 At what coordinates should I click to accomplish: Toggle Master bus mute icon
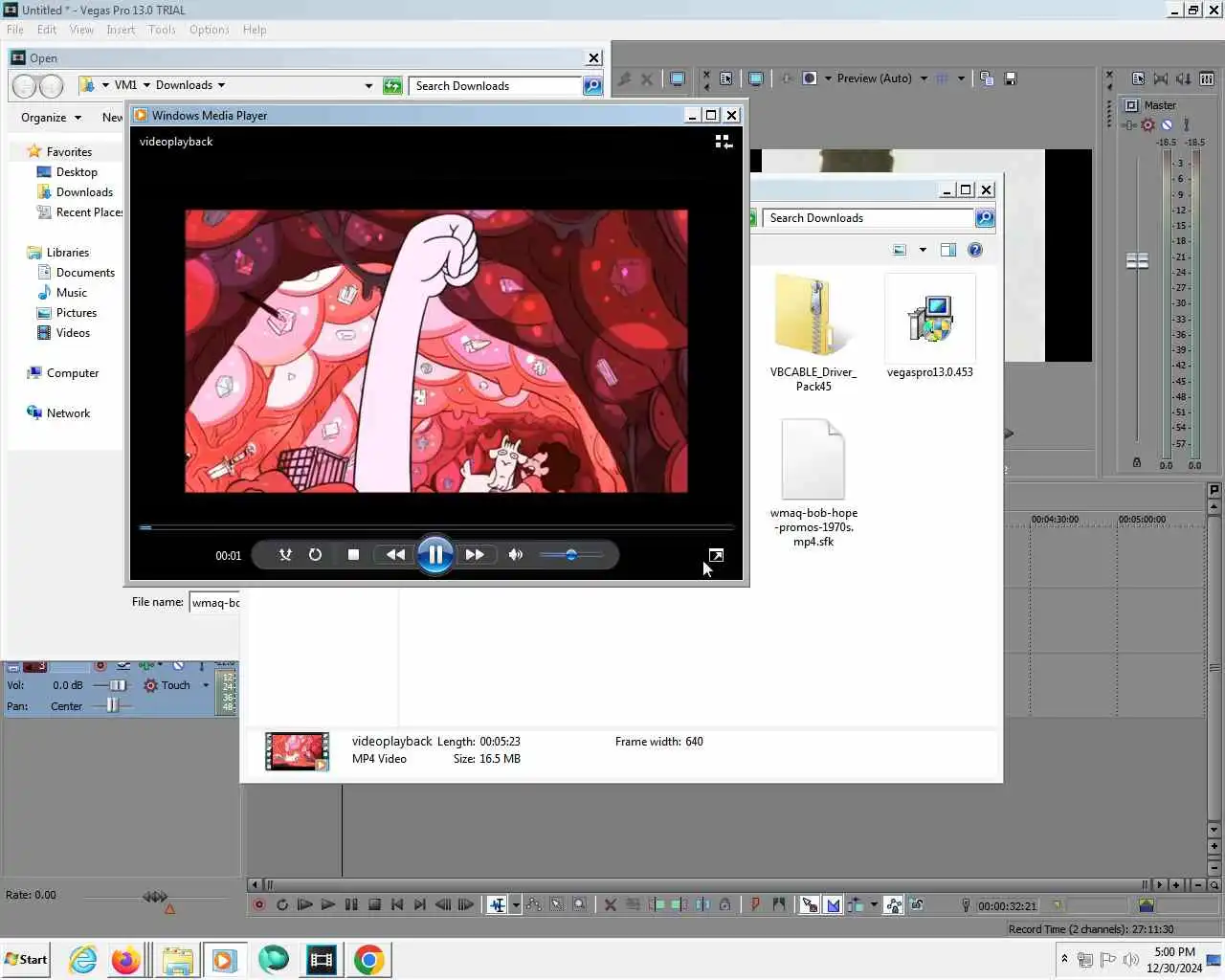pyautogui.click(x=1167, y=124)
